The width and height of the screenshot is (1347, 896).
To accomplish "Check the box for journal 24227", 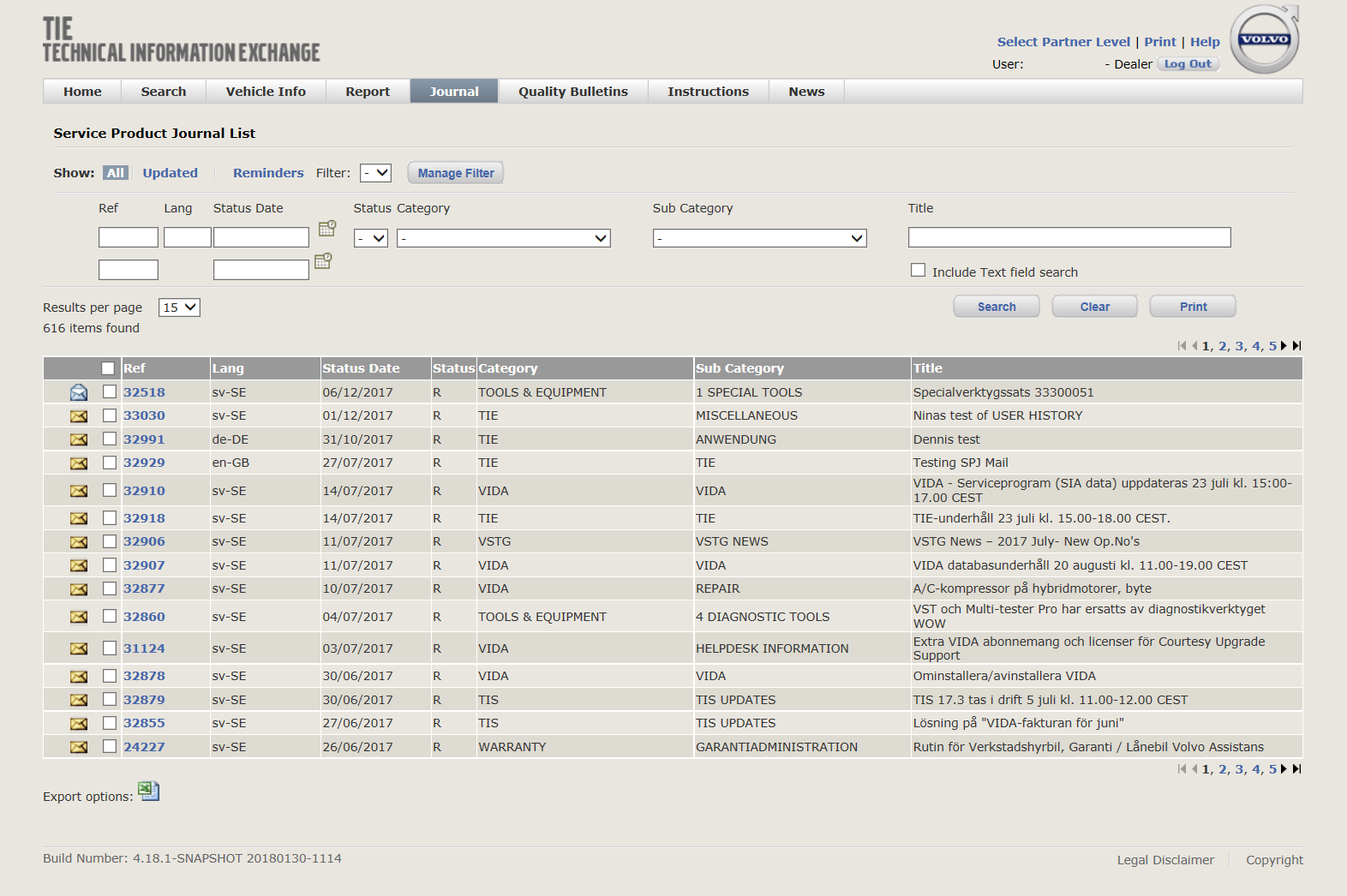I will (110, 746).
